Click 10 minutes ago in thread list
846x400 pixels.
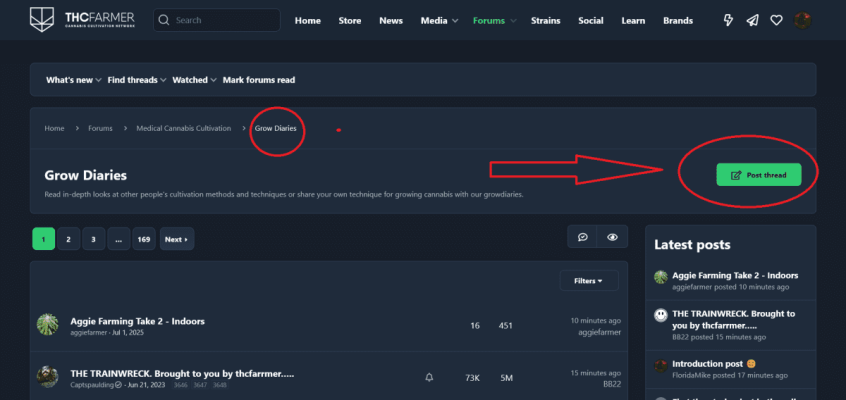tap(596, 321)
